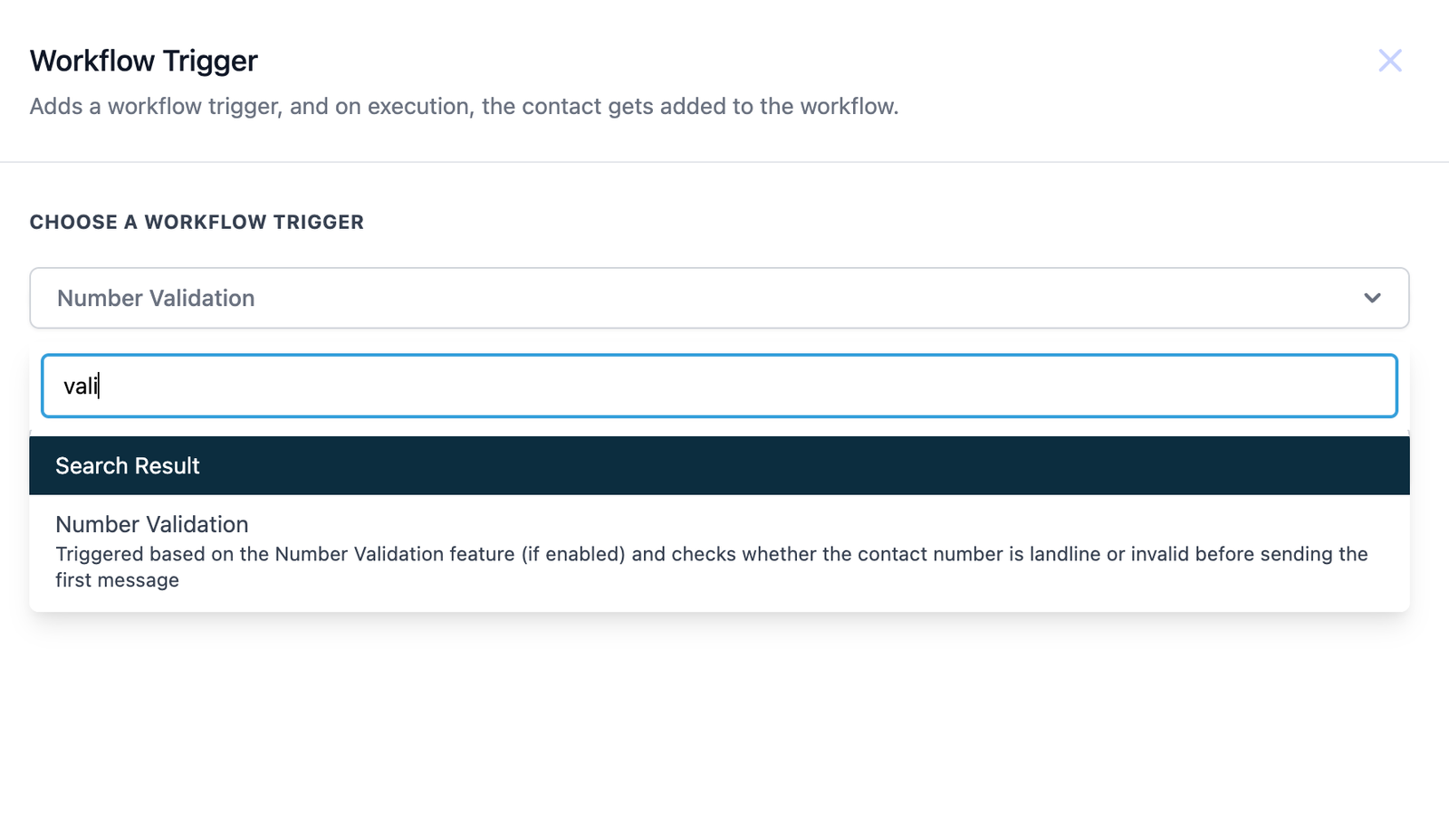Open the Number Validation trigger combo box
Screen dimensions: 1449x840
[x=706, y=298]
